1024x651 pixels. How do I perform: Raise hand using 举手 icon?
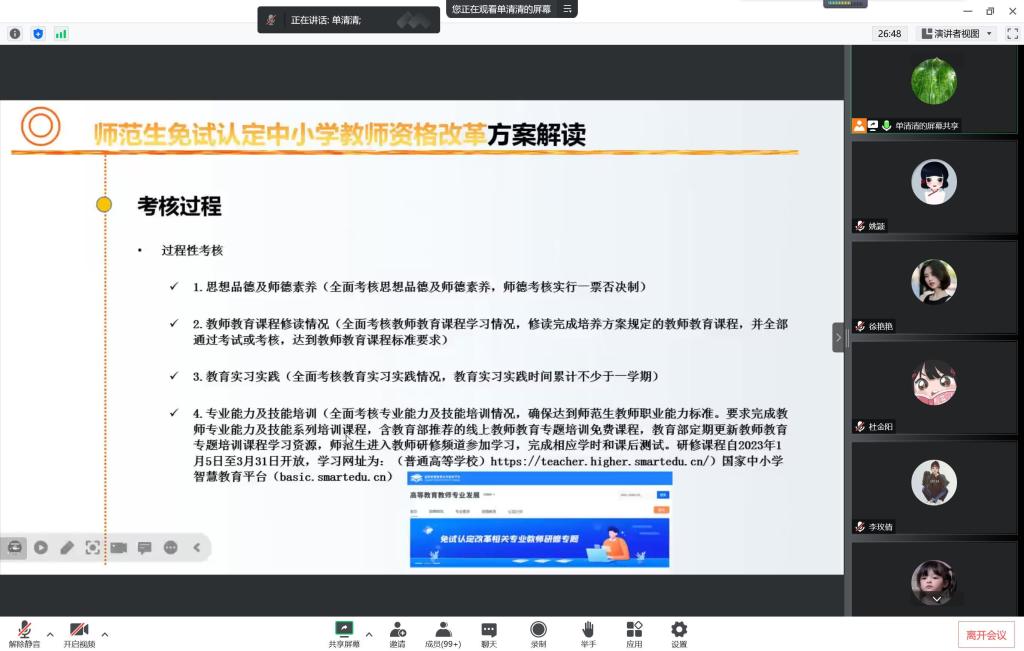click(588, 630)
